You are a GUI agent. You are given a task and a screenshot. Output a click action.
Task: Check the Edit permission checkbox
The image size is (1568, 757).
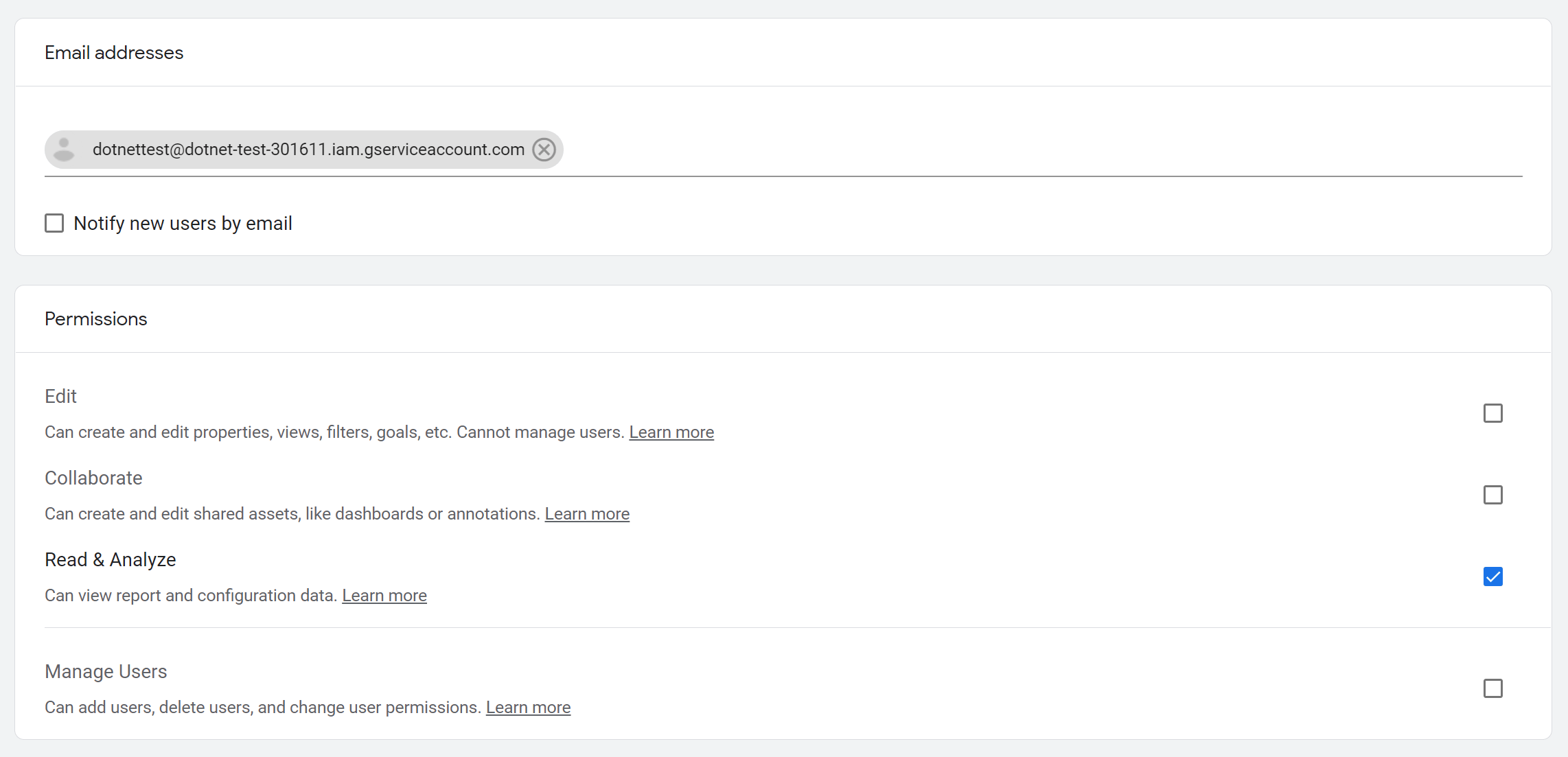(1492, 413)
